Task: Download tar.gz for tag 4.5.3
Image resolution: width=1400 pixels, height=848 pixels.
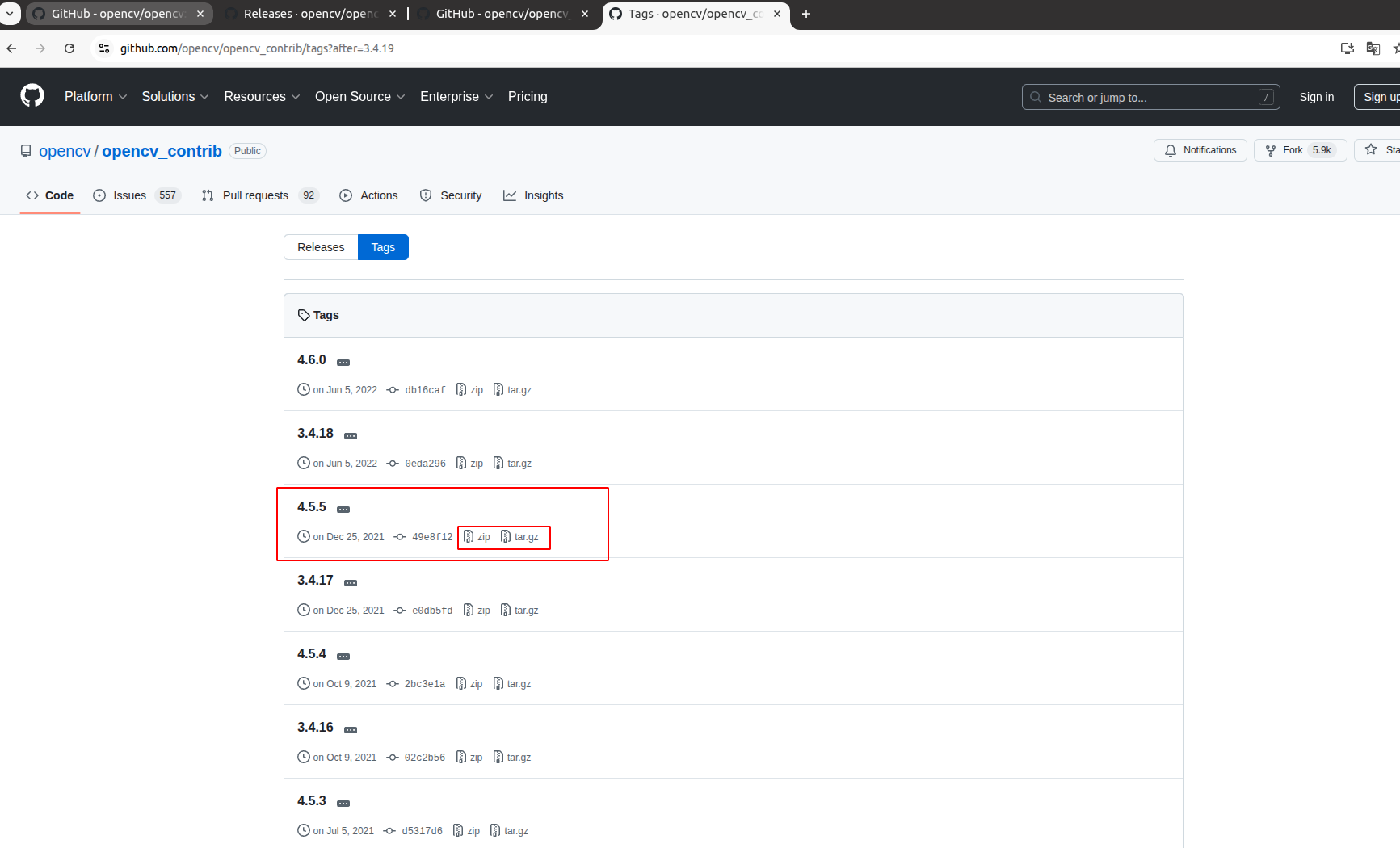Action: [x=509, y=831]
